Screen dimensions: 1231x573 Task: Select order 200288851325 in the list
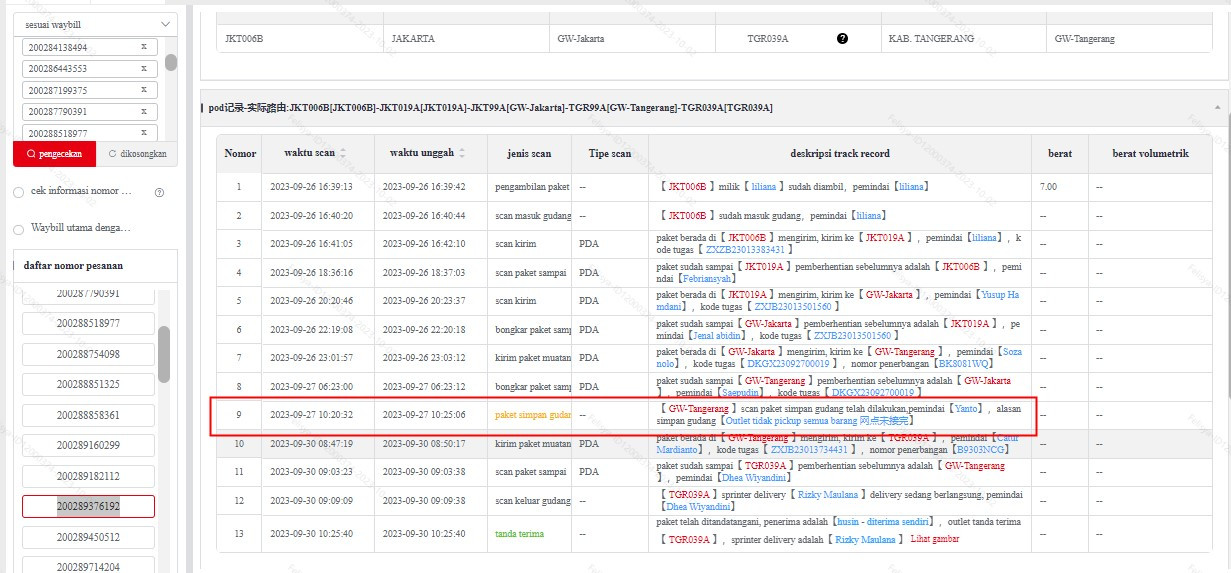88,384
